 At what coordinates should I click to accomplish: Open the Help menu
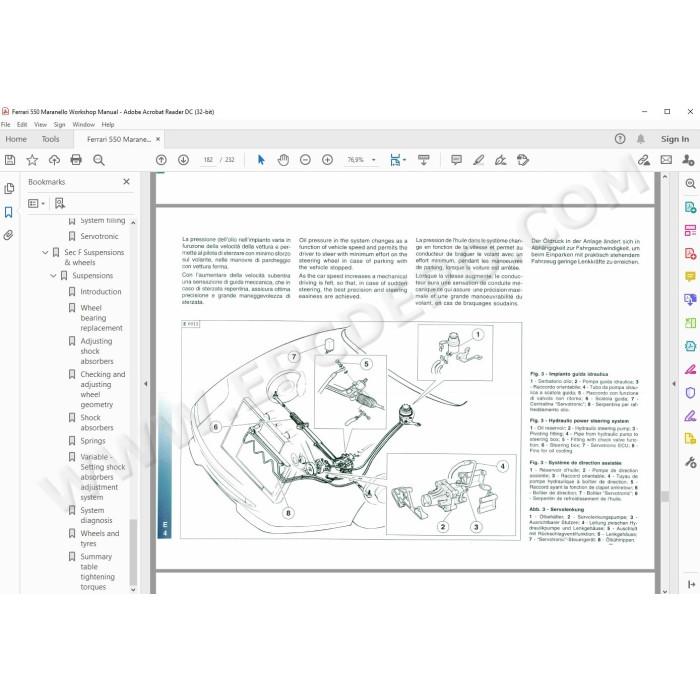pos(108,125)
